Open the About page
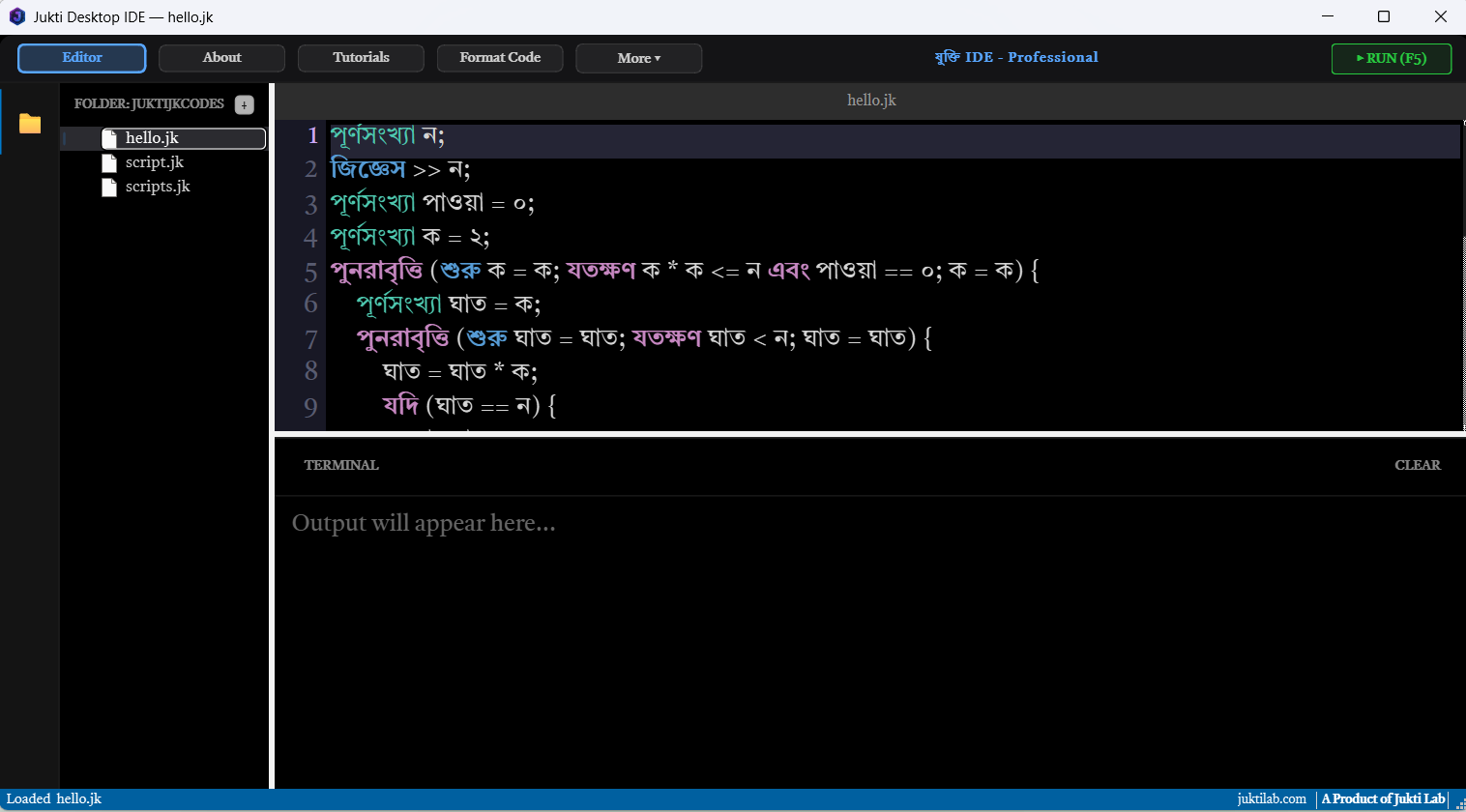The image size is (1466, 812). (221, 58)
